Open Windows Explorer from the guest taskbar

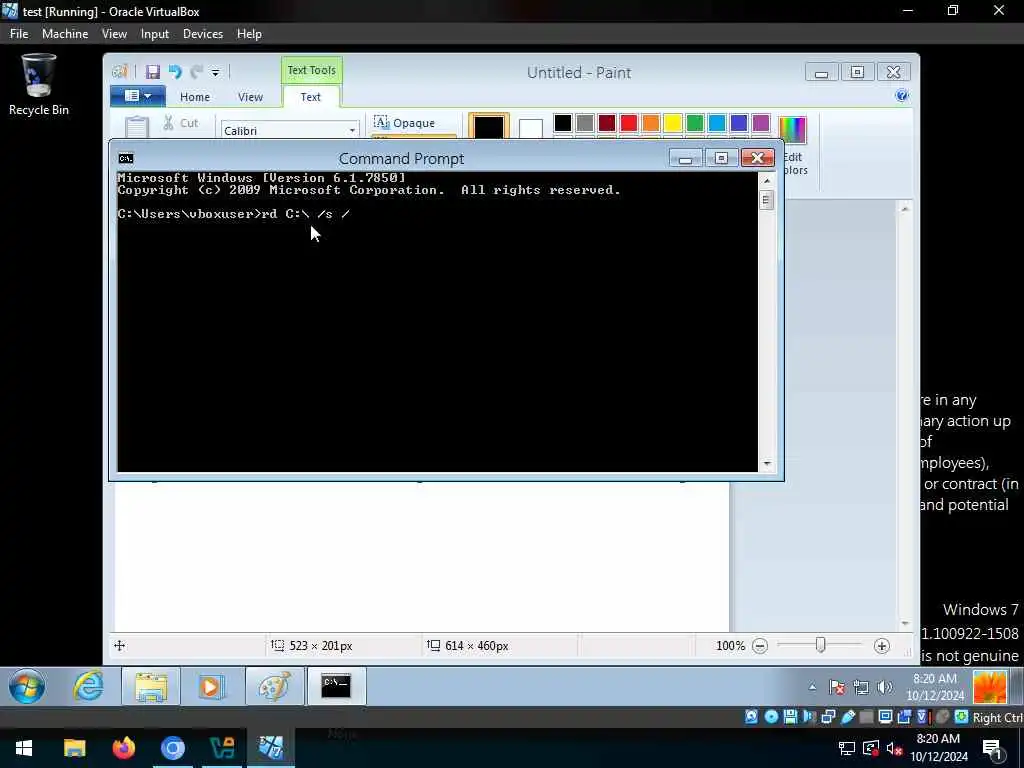tap(151, 687)
